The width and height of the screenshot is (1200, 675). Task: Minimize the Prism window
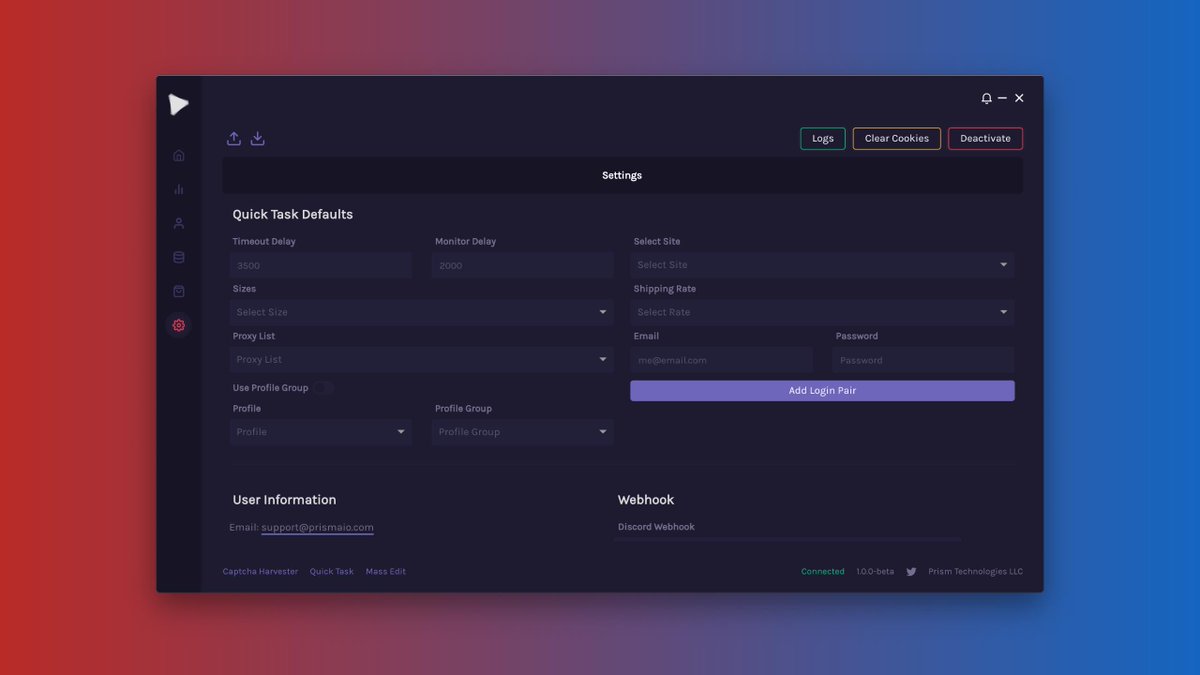coord(1002,98)
